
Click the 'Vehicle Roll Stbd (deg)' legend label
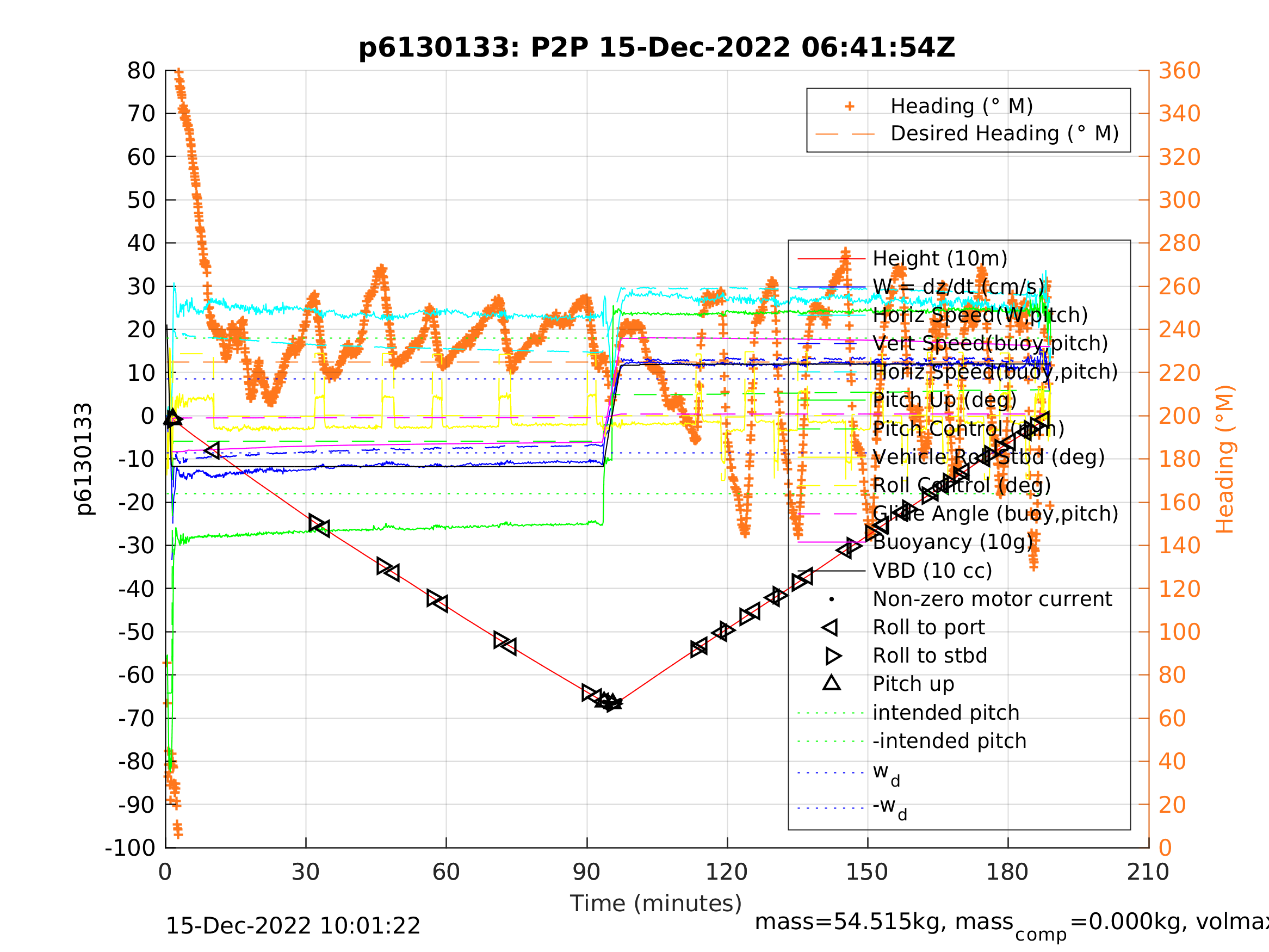tap(988, 458)
